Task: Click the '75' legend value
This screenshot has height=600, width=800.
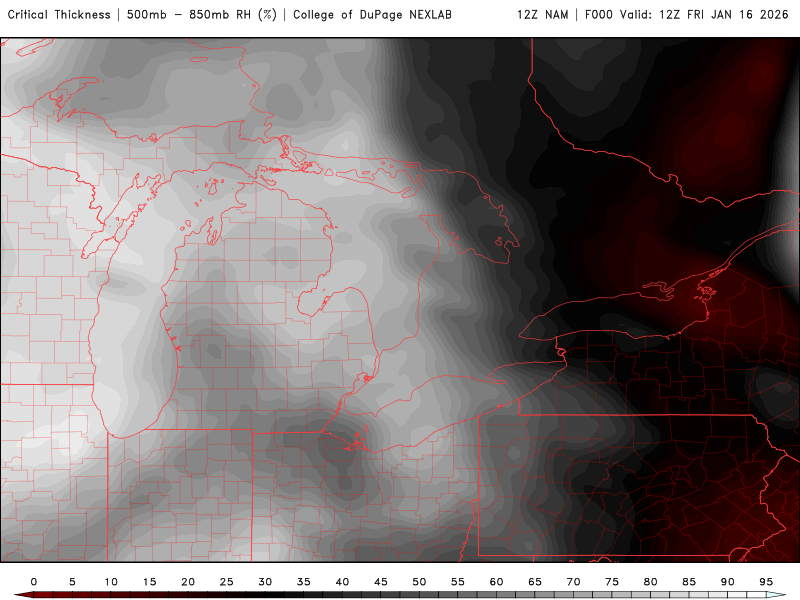Action: click(612, 582)
